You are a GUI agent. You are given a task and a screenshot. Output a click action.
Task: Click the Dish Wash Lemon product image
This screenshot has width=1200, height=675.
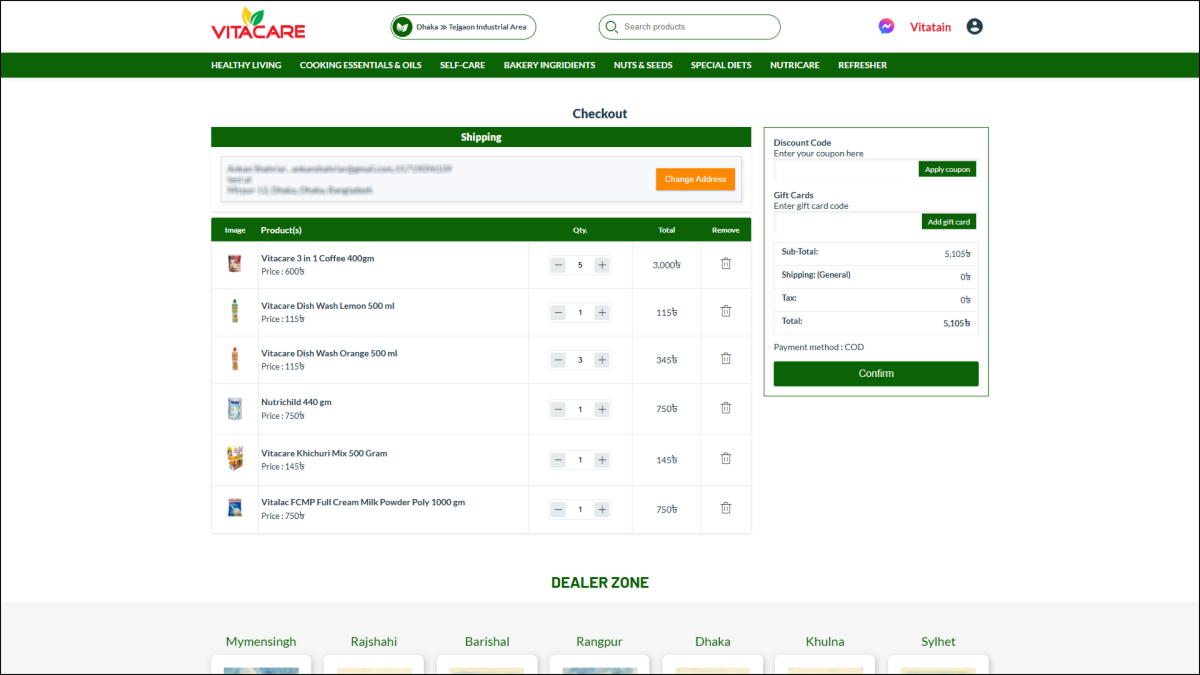[x=235, y=311]
